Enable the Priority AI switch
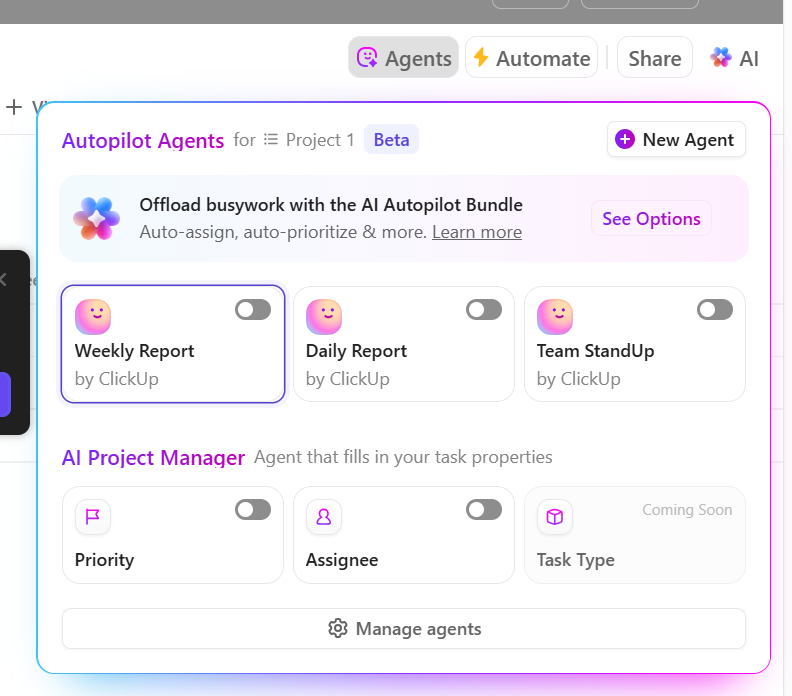792x696 pixels. [x=253, y=510]
